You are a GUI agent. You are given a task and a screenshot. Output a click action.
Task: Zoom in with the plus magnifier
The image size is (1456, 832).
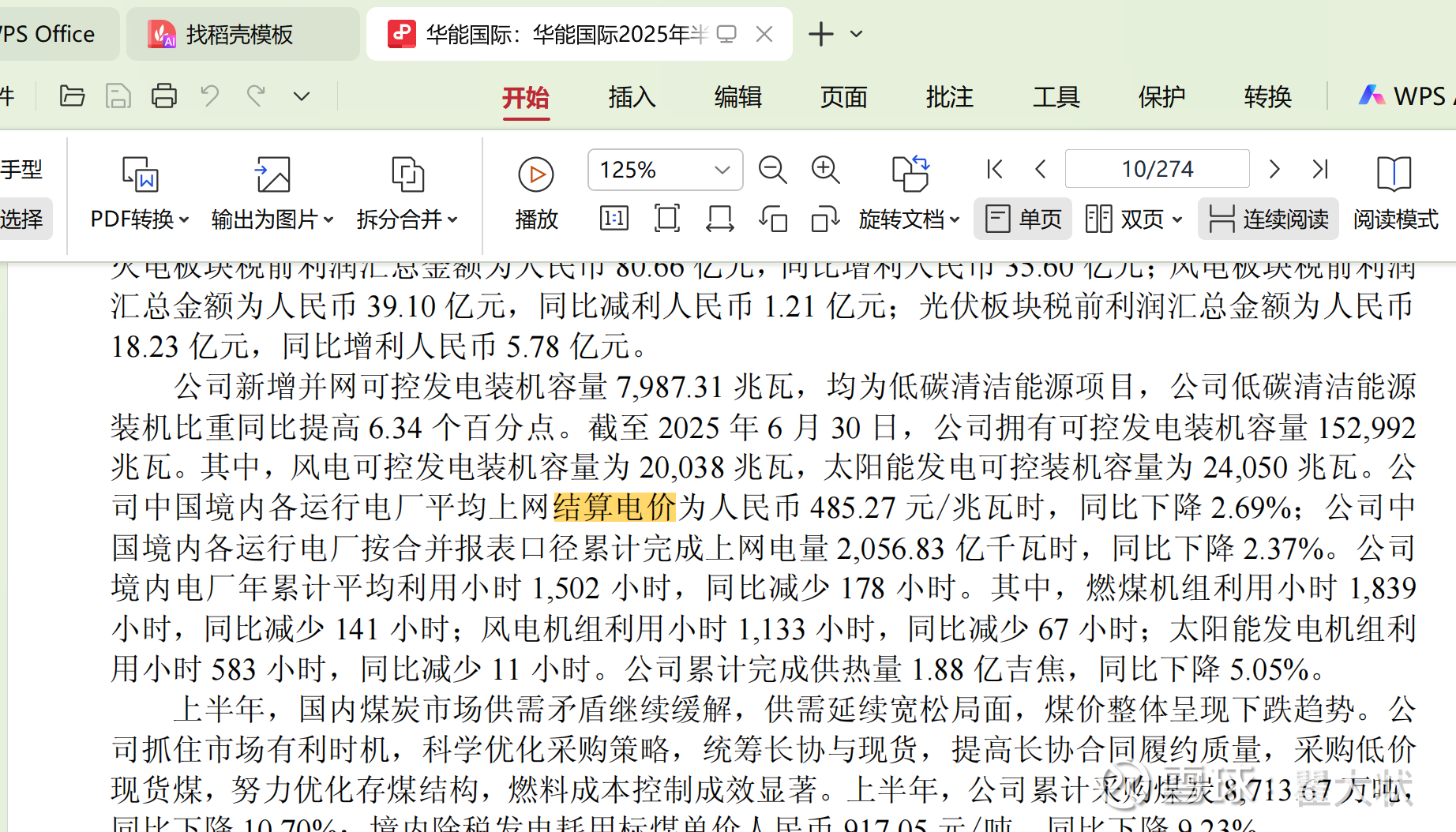pos(826,170)
